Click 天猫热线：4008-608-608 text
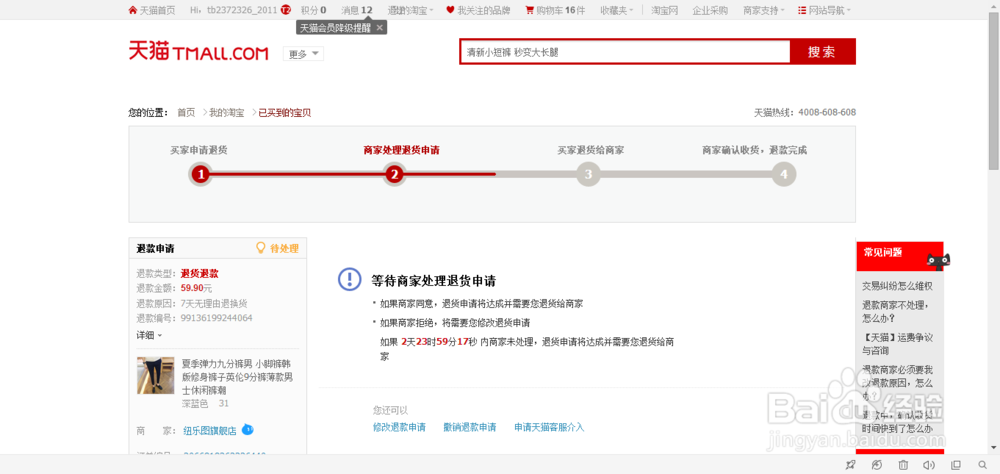 coord(805,113)
